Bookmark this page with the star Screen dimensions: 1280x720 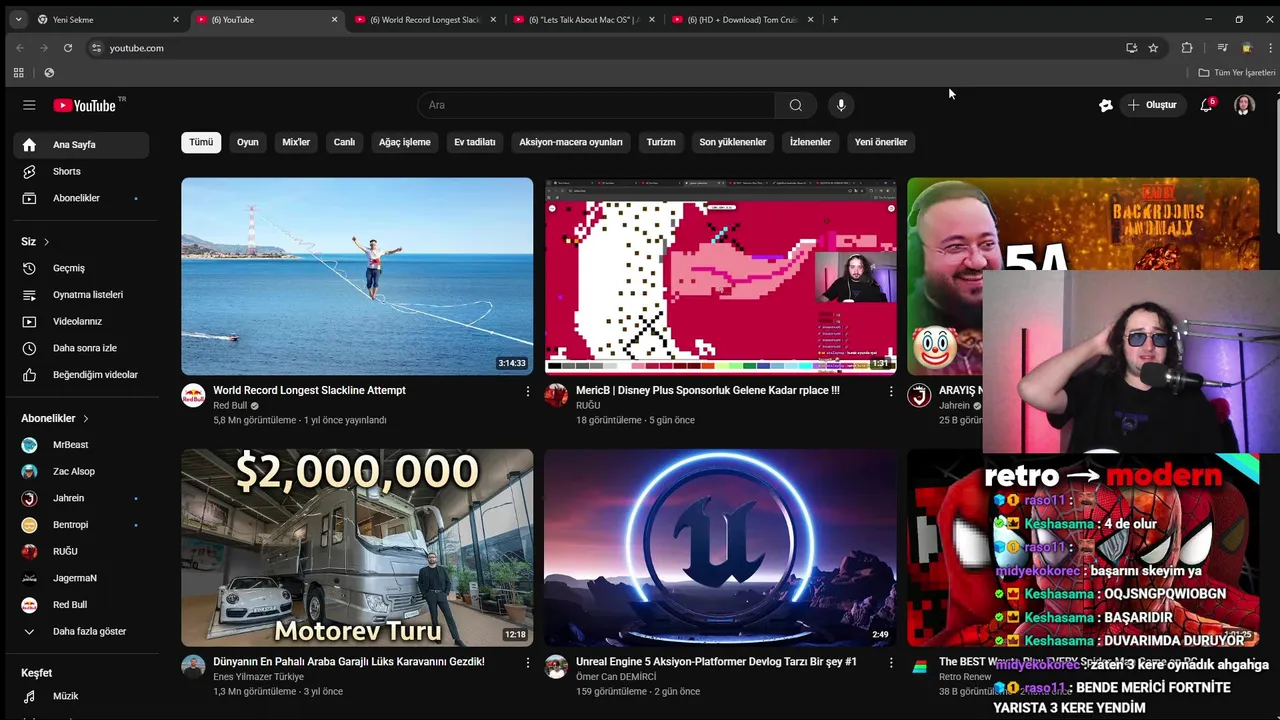[1153, 48]
